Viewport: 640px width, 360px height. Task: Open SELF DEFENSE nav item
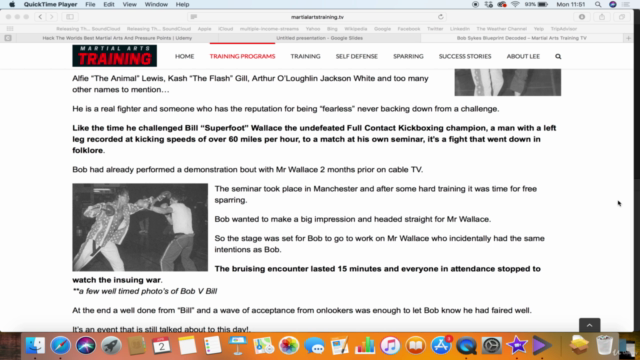coord(357,56)
